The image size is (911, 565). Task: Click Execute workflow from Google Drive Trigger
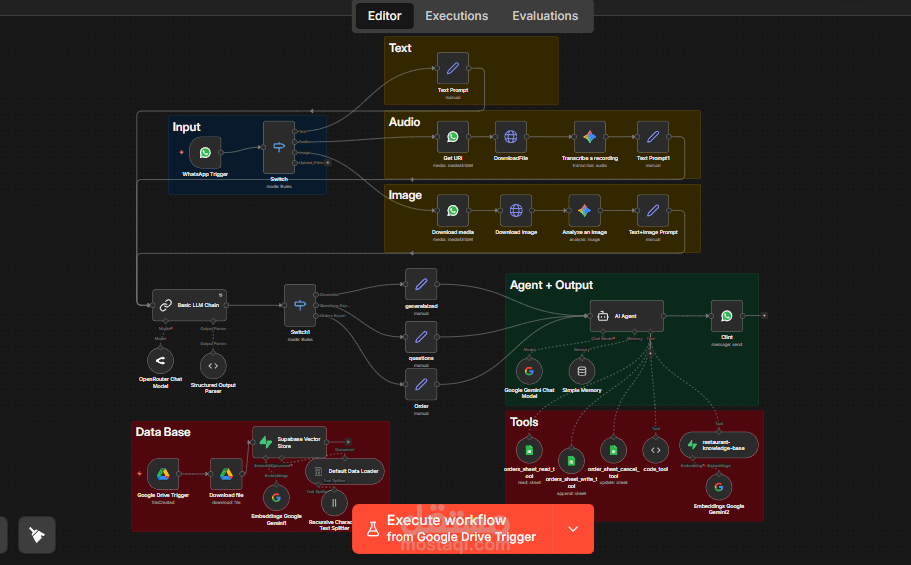coord(452,528)
